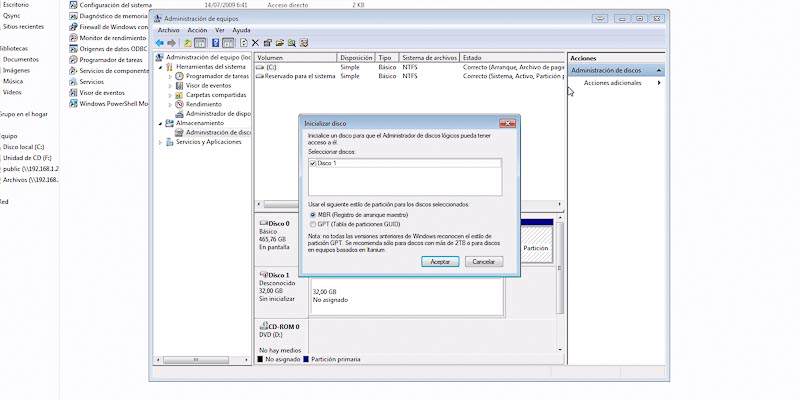Viewport: 800px width, 400px height.
Task: Click the drive icon of volume (C:)
Action: click(260, 67)
